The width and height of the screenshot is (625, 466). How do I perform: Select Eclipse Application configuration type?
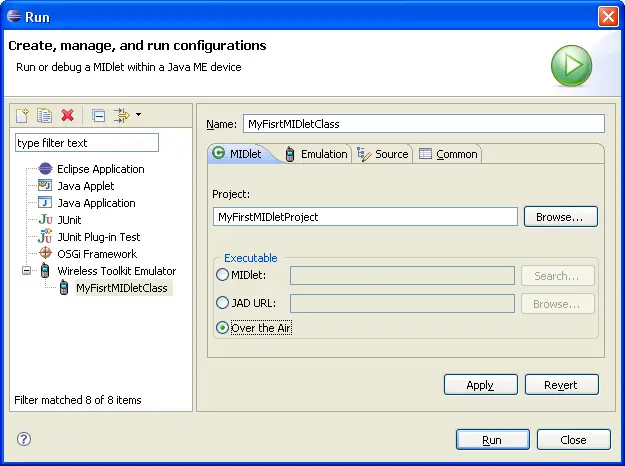(x=100, y=169)
